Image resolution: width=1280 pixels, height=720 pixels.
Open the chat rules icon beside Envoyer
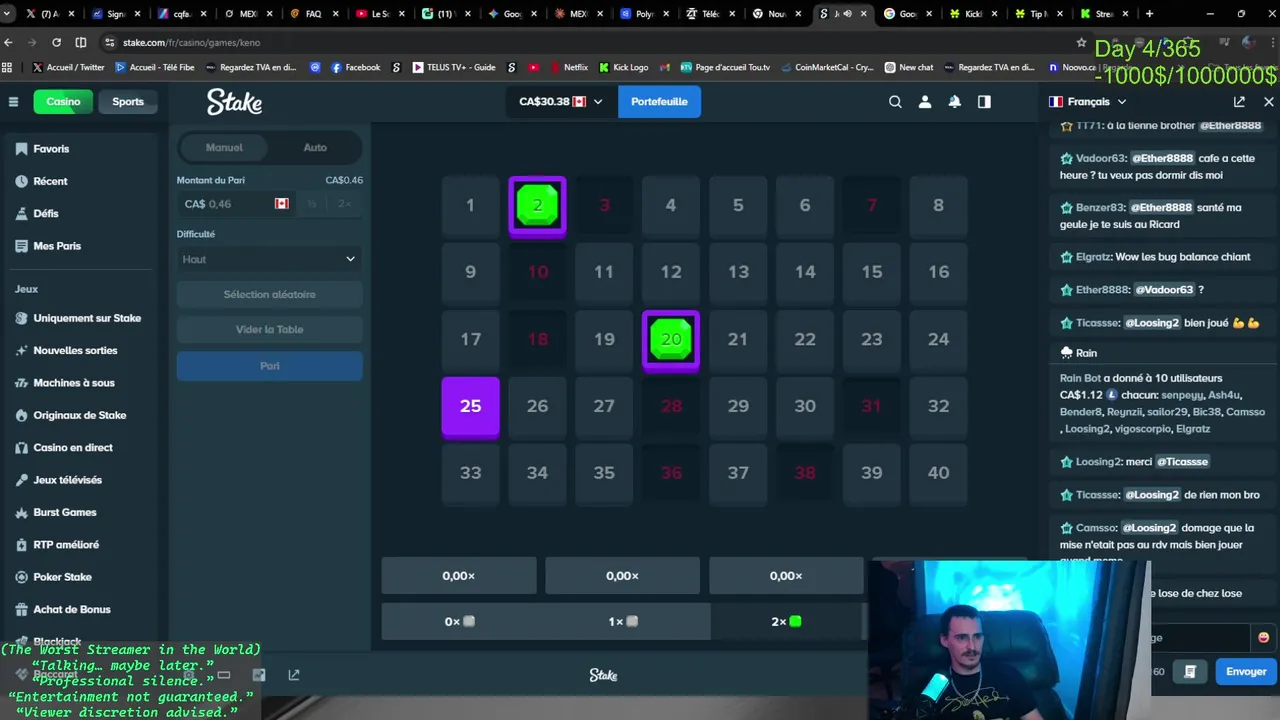click(1190, 671)
